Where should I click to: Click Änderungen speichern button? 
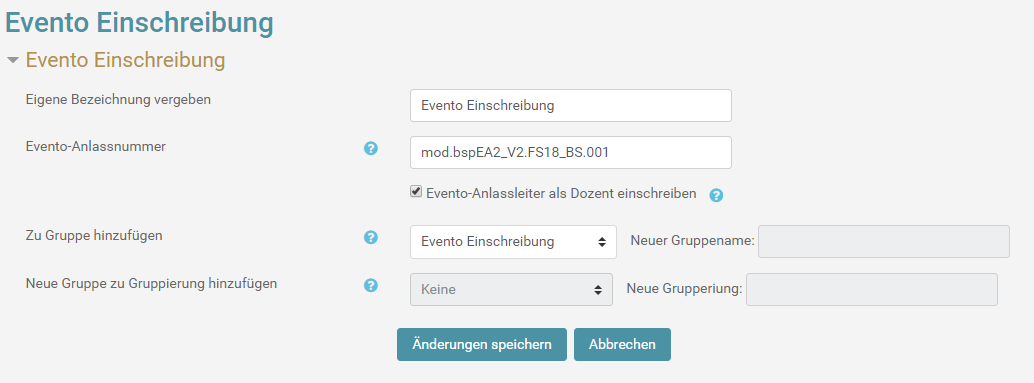point(481,345)
